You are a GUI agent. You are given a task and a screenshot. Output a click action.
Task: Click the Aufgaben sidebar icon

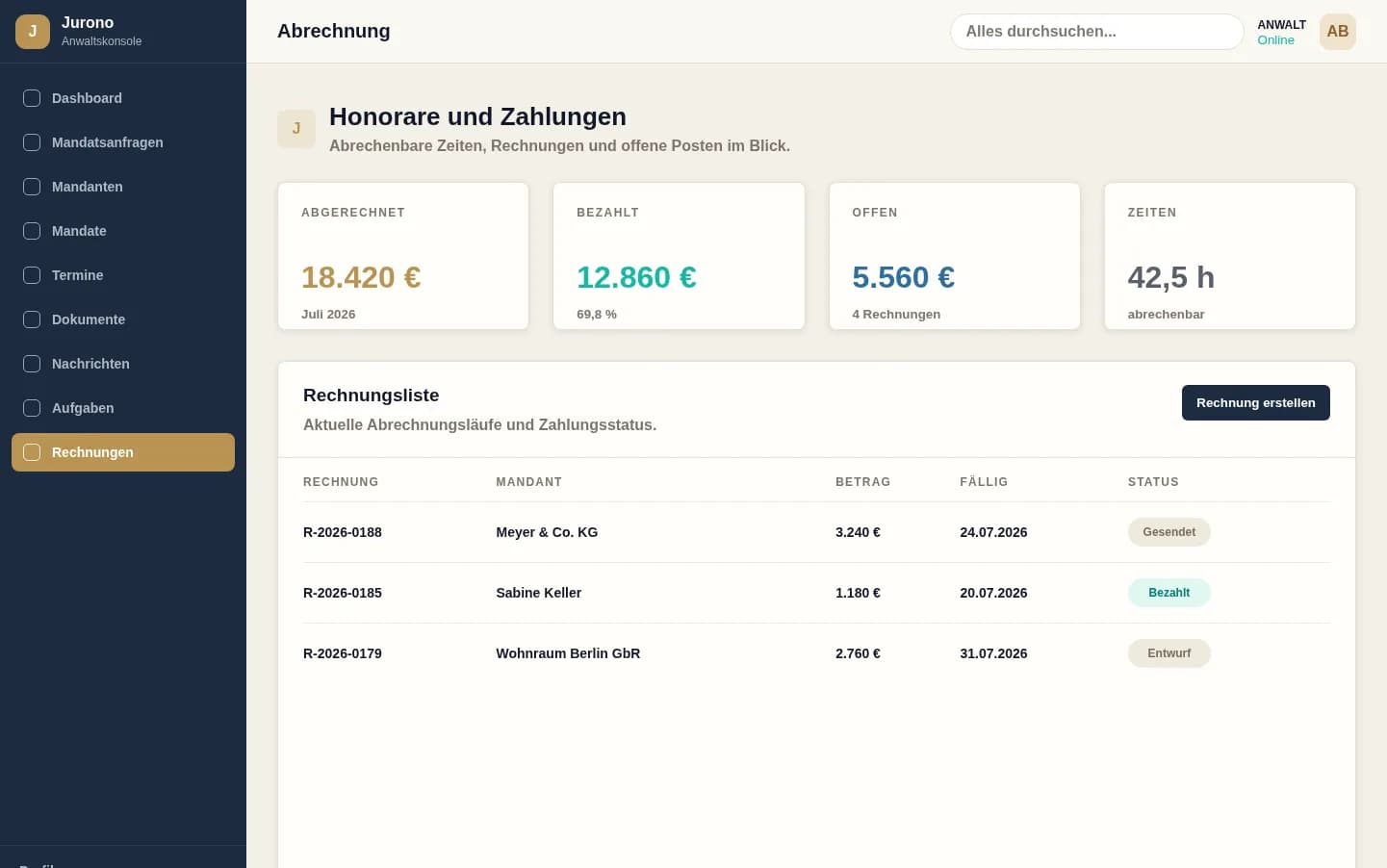[32, 408]
